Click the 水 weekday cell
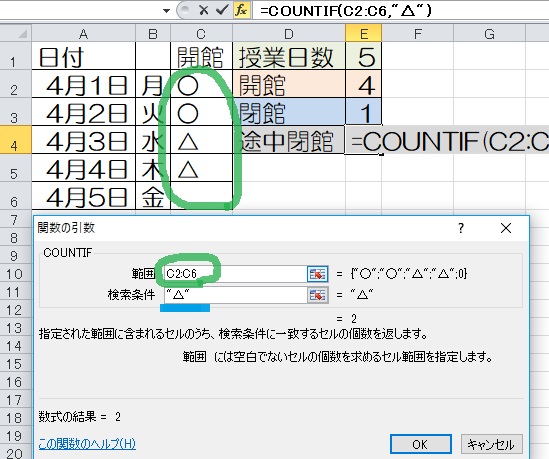 click(x=153, y=140)
